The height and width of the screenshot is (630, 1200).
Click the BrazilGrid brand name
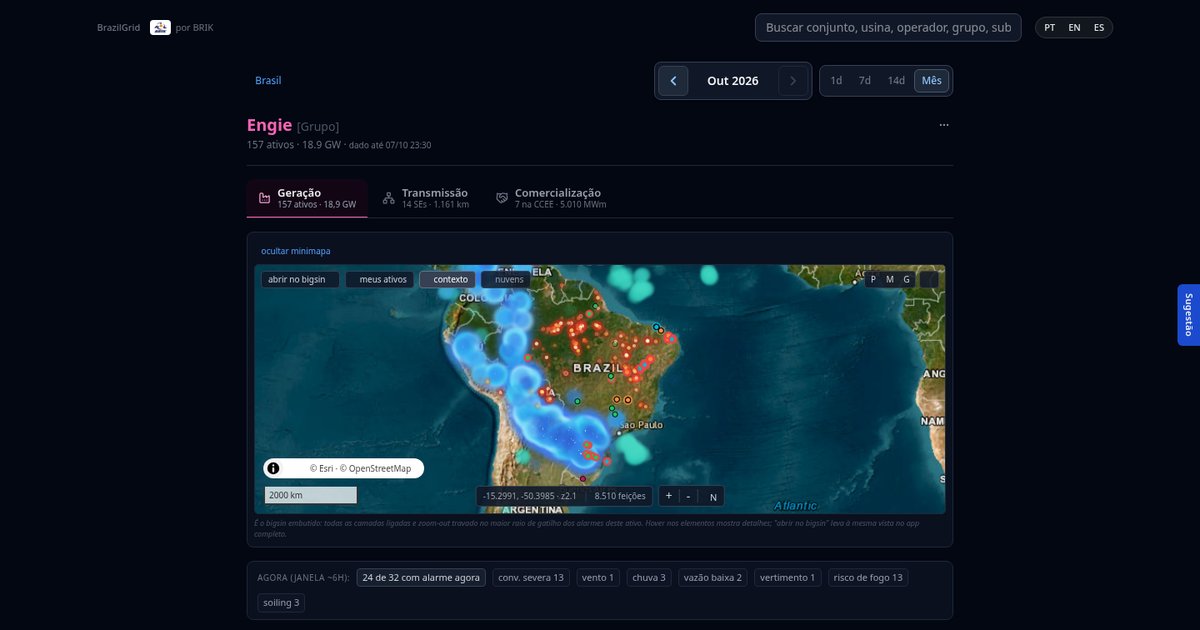coord(120,27)
